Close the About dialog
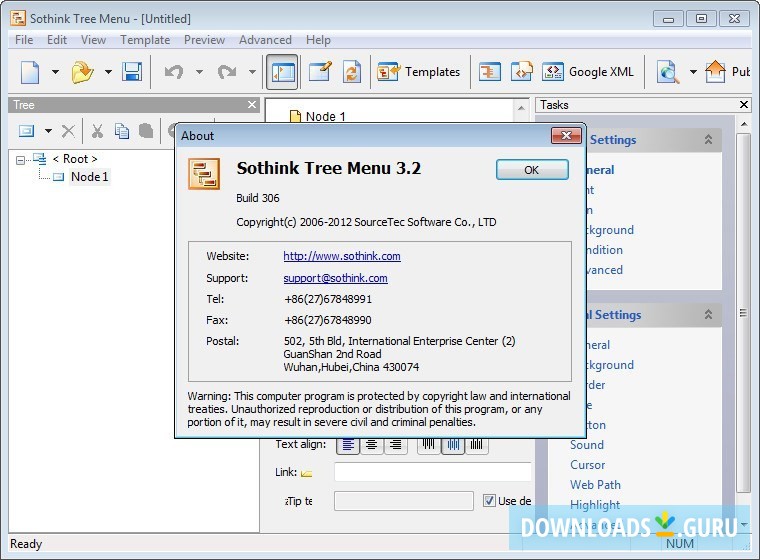Image resolution: width=760 pixels, height=560 pixels. click(x=566, y=136)
